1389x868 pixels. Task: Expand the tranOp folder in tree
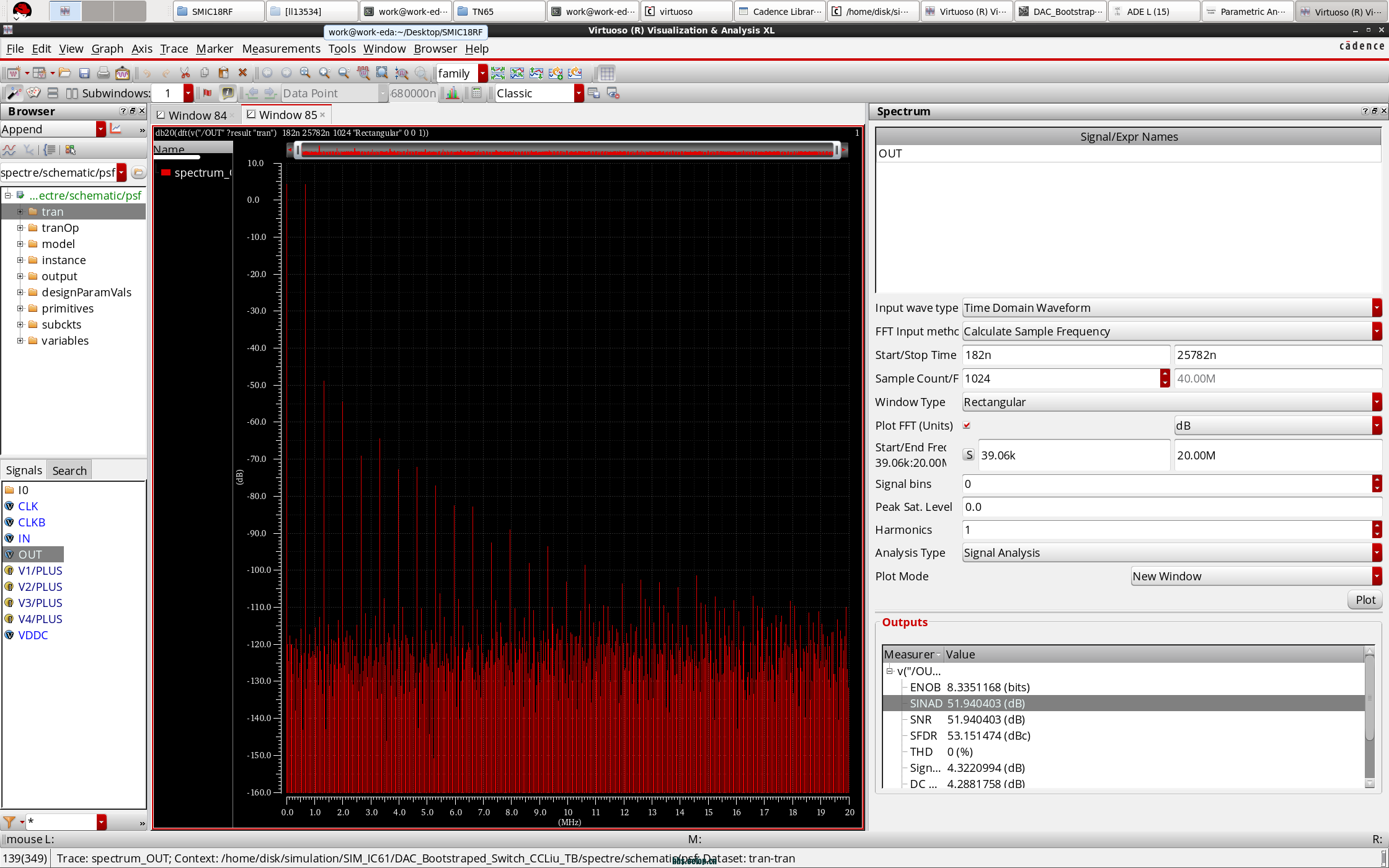click(20, 228)
